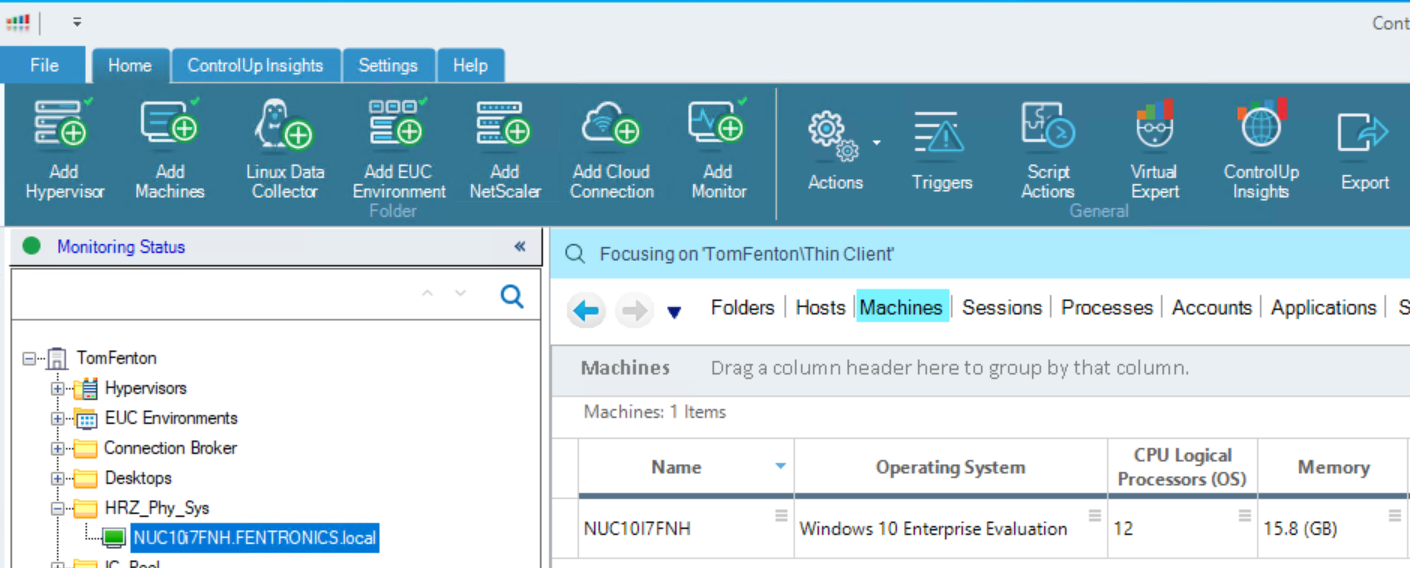Launch the Virtual Expert

(x=1155, y=150)
